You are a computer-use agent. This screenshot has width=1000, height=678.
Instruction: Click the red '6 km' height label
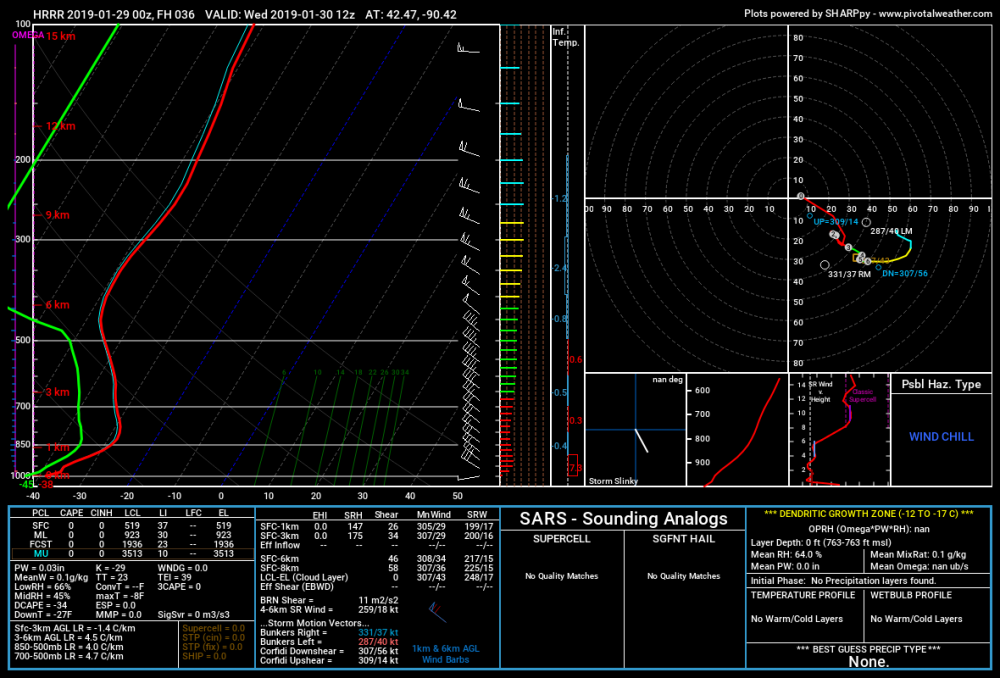(57, 305)
